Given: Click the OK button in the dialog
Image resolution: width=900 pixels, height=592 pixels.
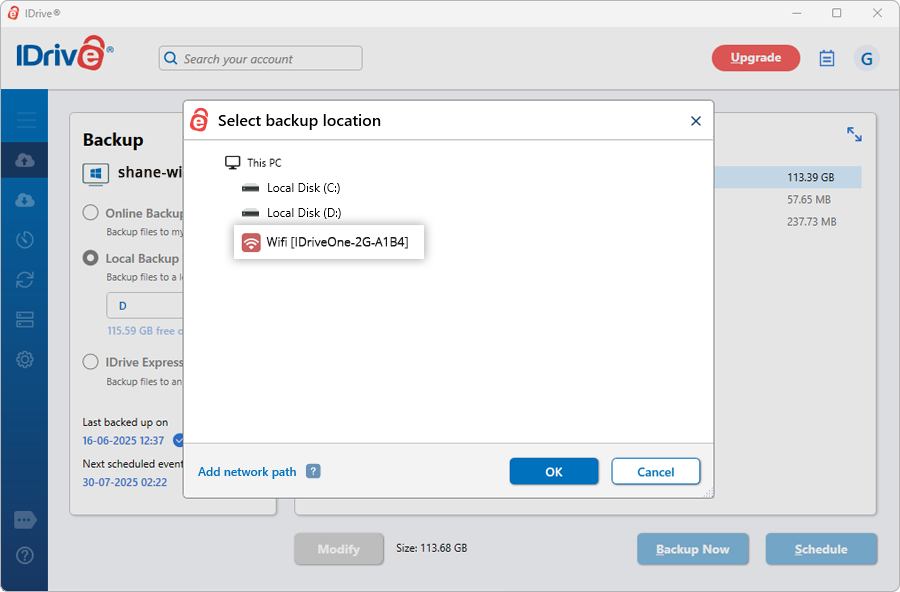Looking at the screenshot, I should [x=553, y=471].
